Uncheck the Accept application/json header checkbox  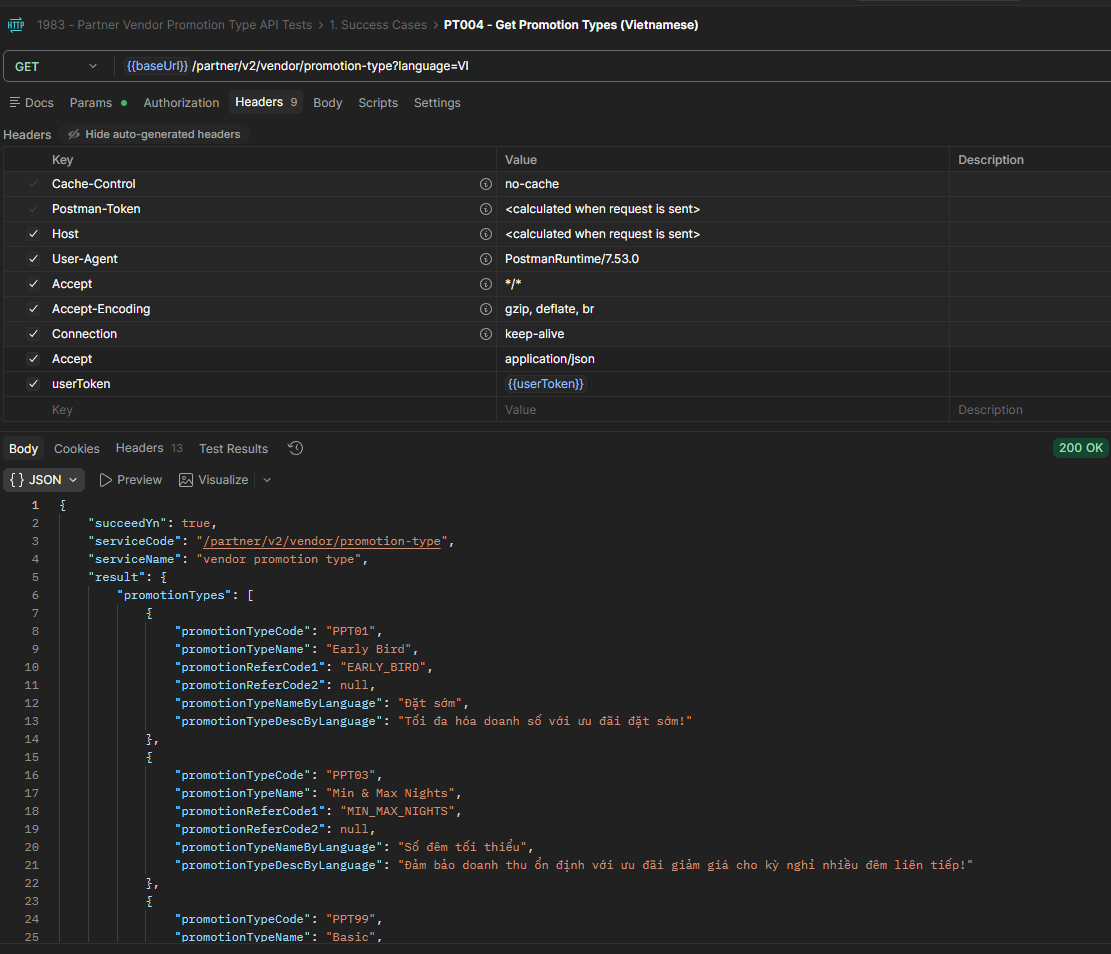tap(33, 359)
